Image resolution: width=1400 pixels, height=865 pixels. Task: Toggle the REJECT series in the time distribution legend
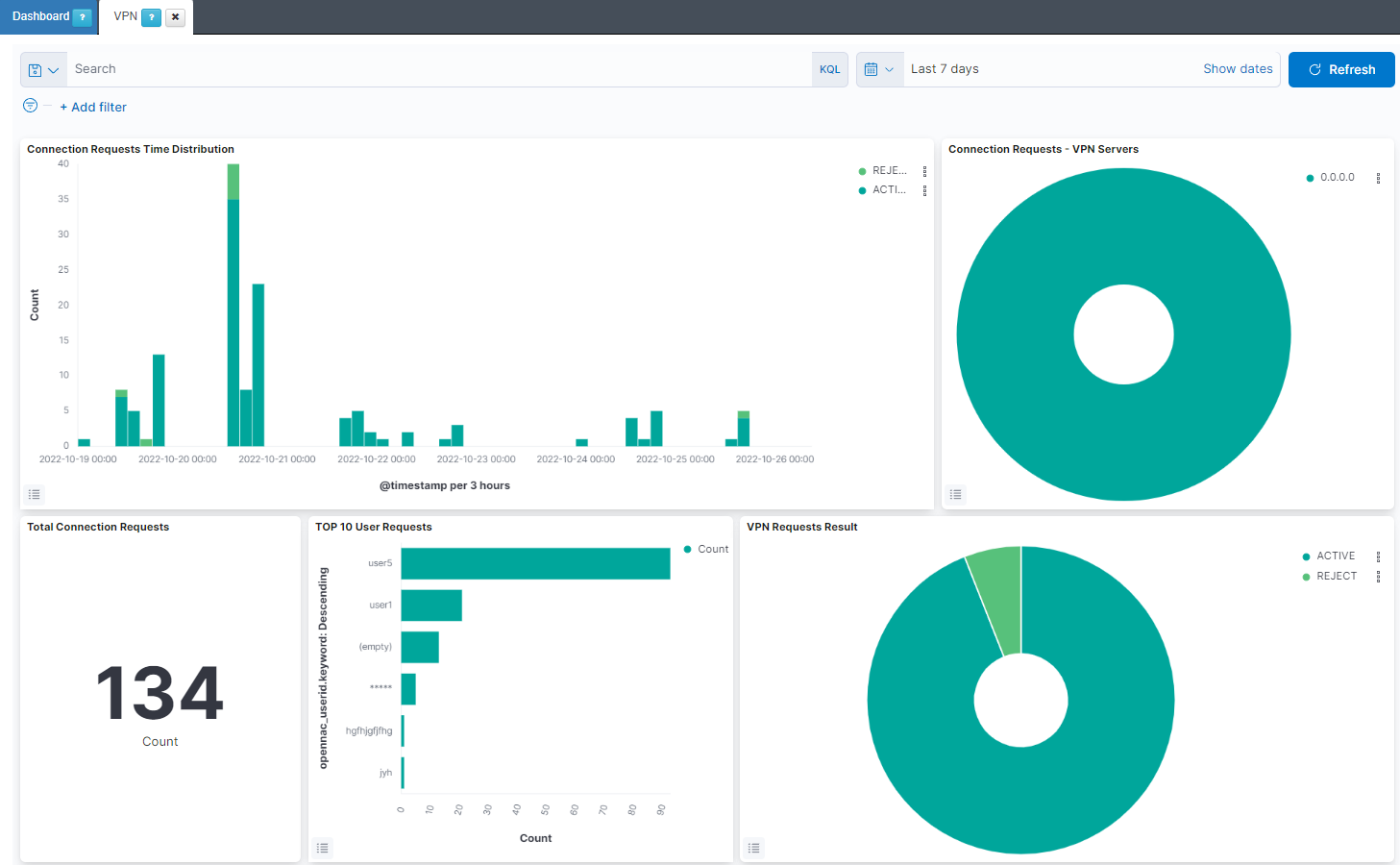coord(889,171)
